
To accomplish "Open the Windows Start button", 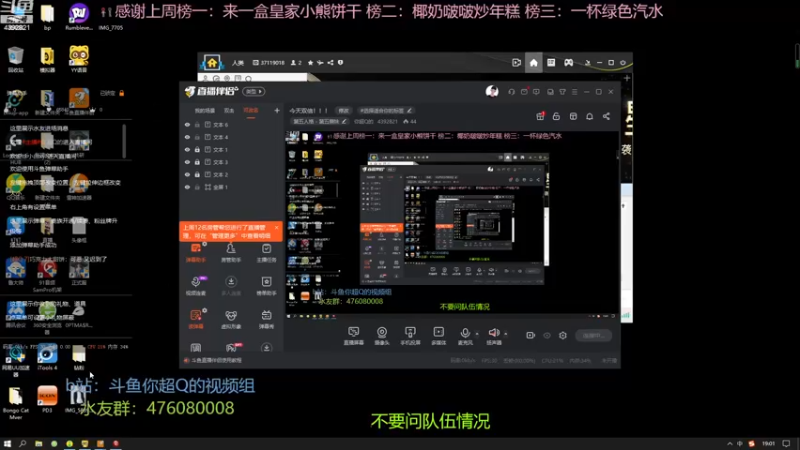I will (x=7, y=444).
